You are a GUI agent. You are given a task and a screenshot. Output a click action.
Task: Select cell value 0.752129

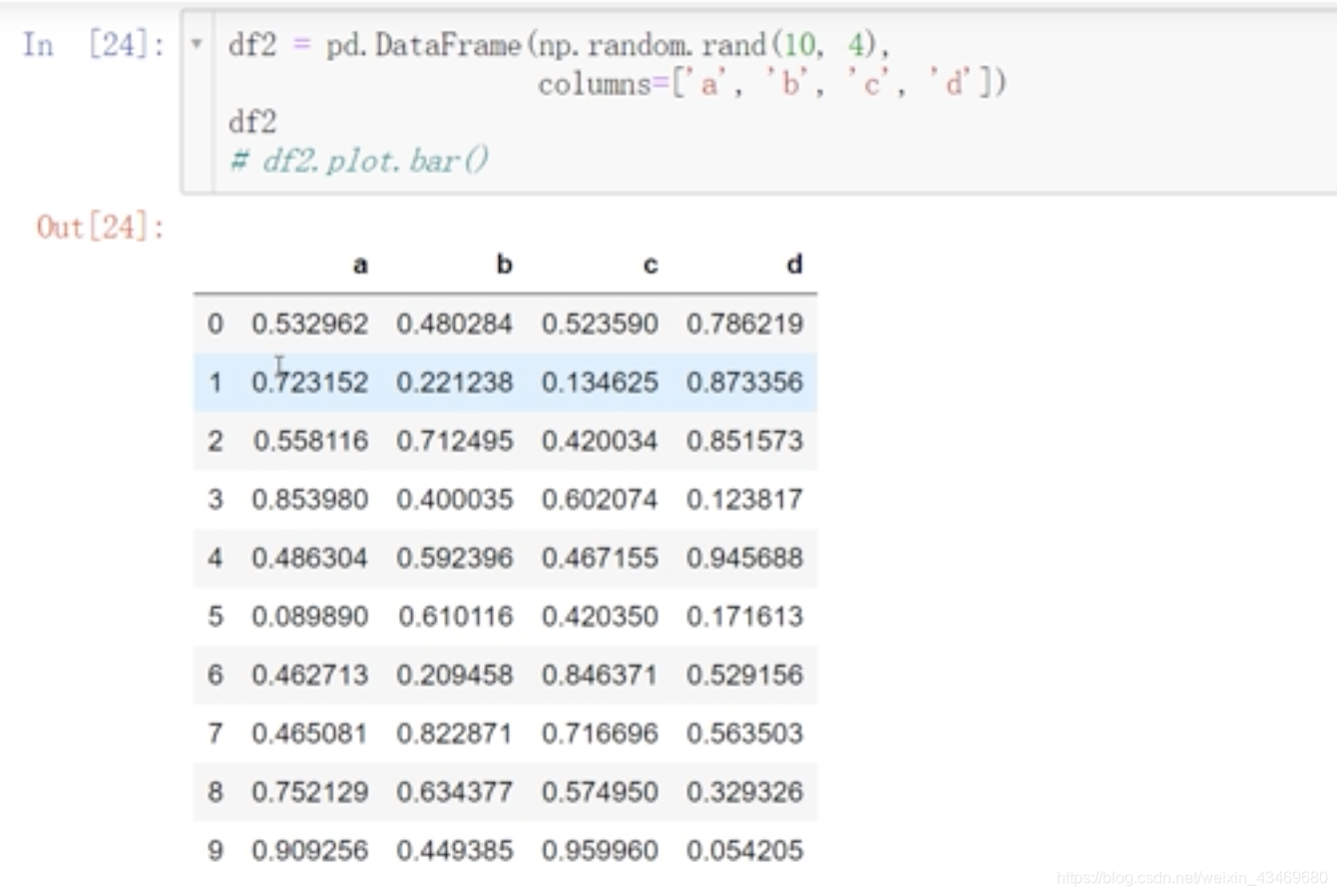click(x=310, y=792)
